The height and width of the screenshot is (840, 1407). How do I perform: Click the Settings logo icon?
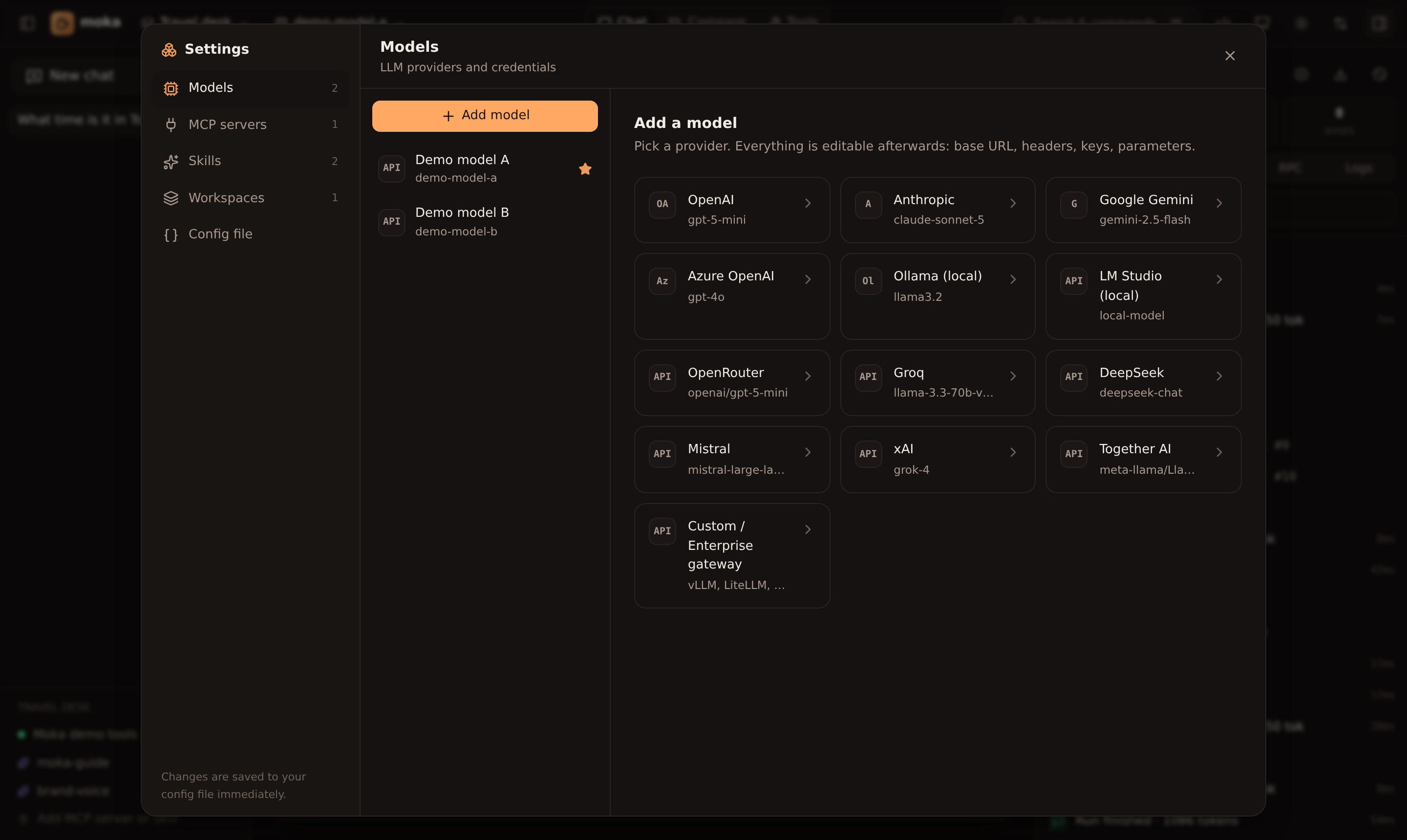click(169, 50)
